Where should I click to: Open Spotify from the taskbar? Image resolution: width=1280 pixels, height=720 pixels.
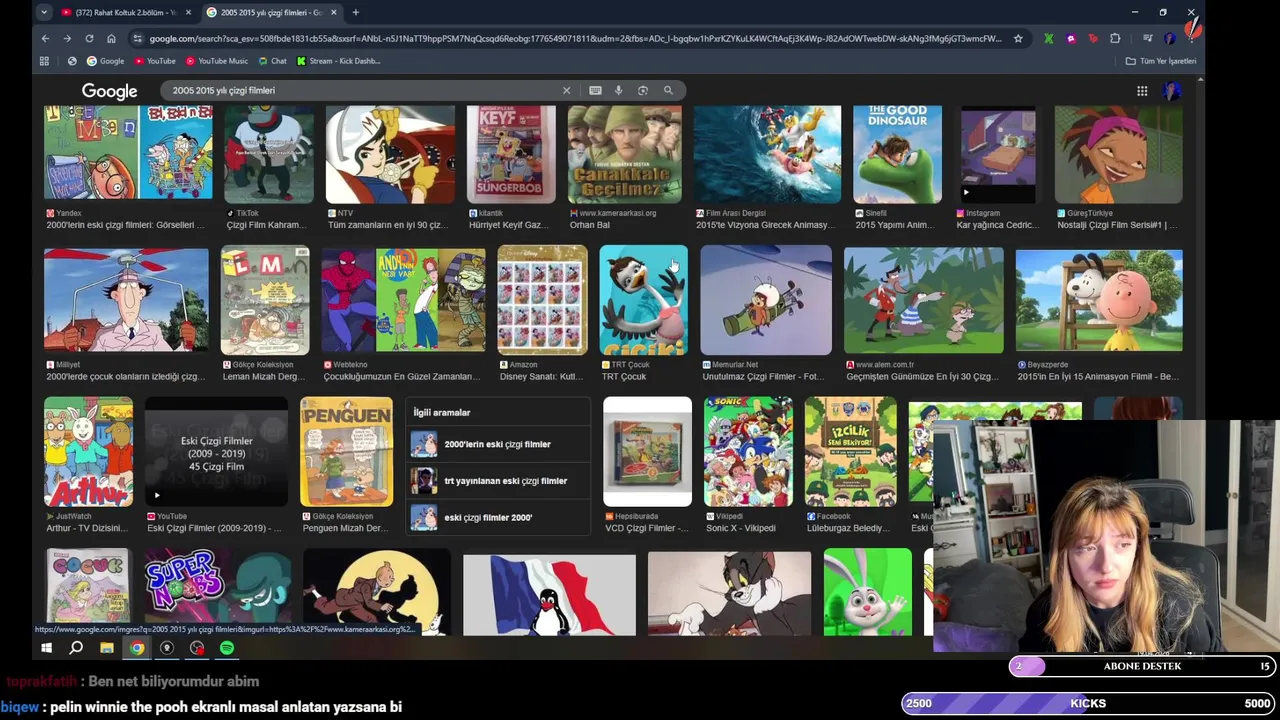click(x=227, y=648)
